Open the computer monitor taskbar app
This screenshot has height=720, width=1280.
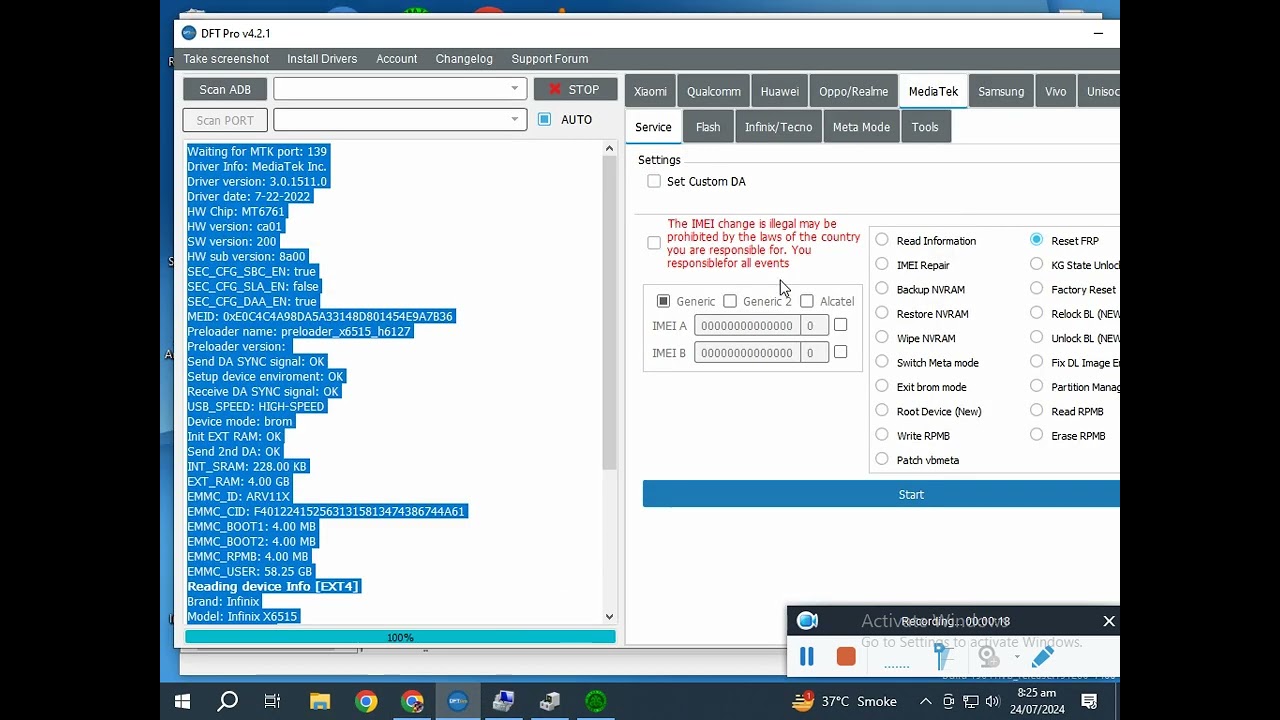pyautogui.click(x=503, y=701)
